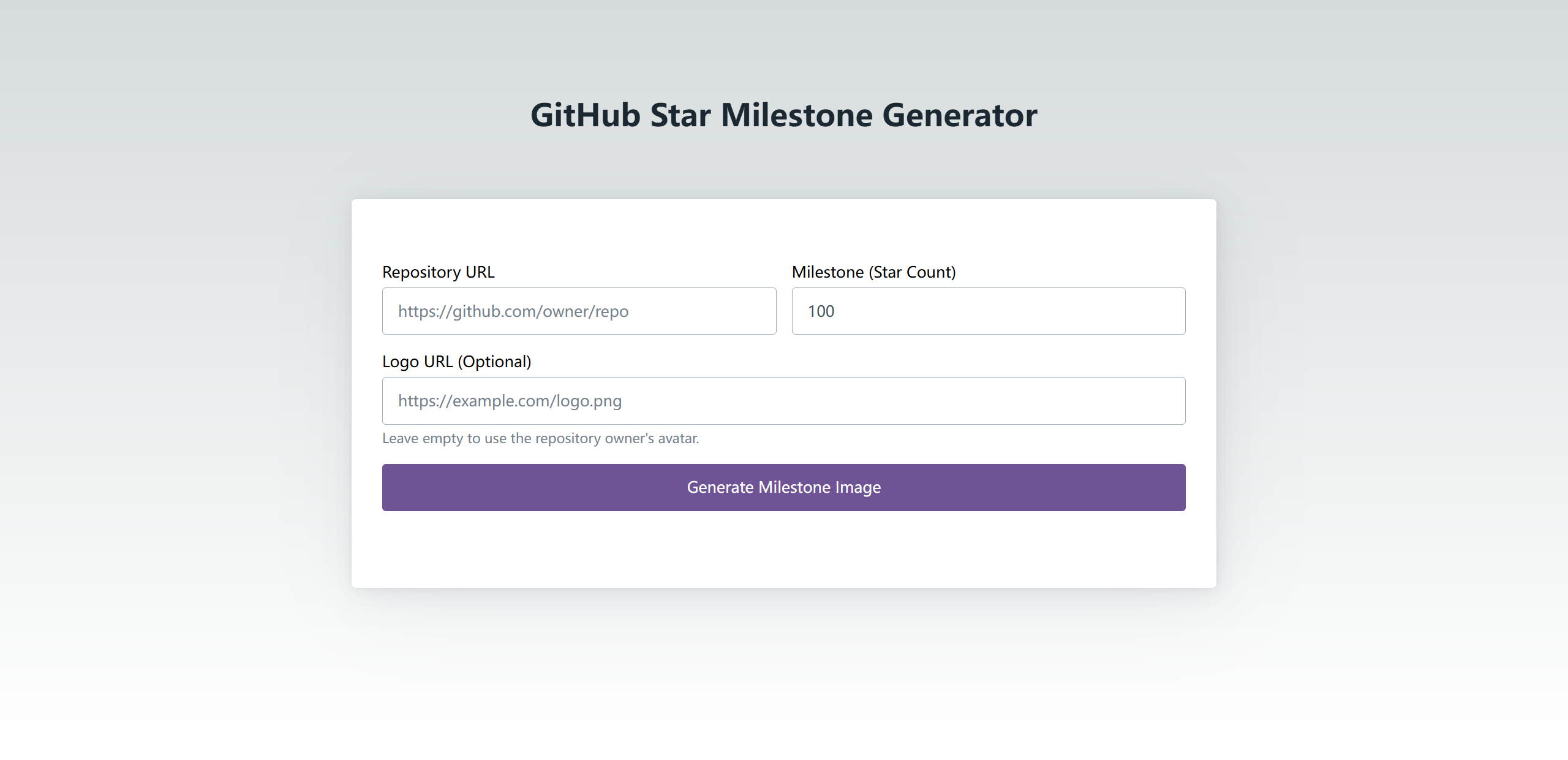Screen dimensions: 1568x760
Task: Click the purple Generate button text
Action: point(783,487)
